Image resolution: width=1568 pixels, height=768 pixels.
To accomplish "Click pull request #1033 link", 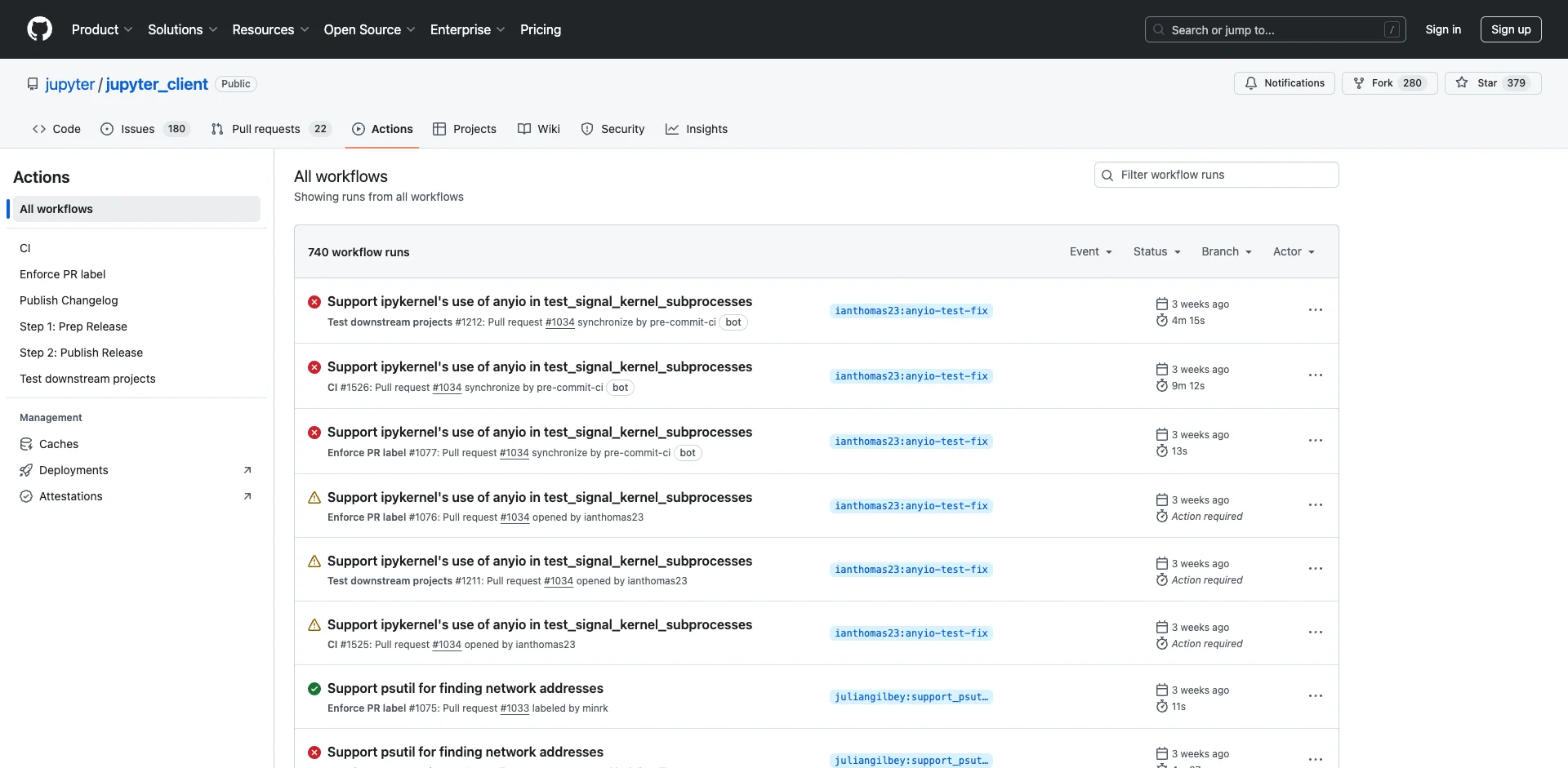I will [x=514, y=708].
